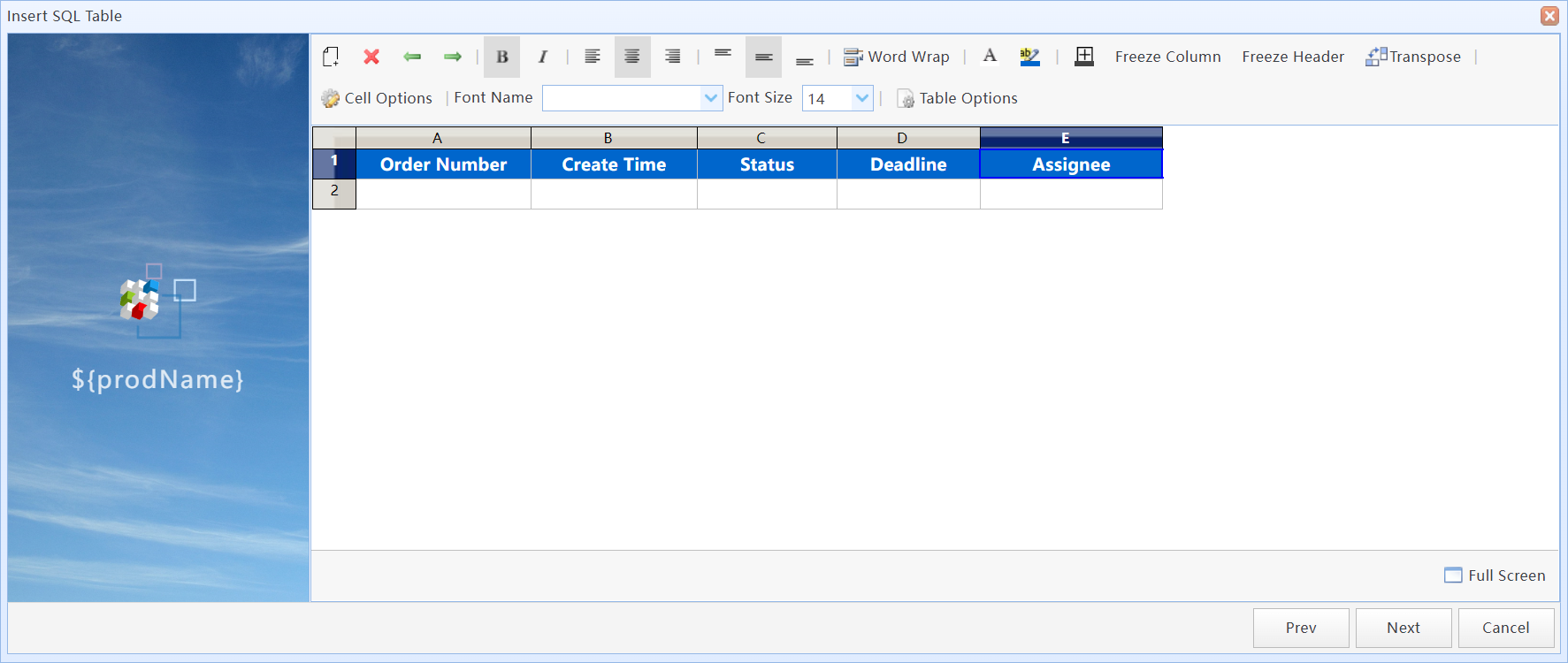Click the empty cell below Assignee
1568x663 pixels.
[x=1071, y=194]
